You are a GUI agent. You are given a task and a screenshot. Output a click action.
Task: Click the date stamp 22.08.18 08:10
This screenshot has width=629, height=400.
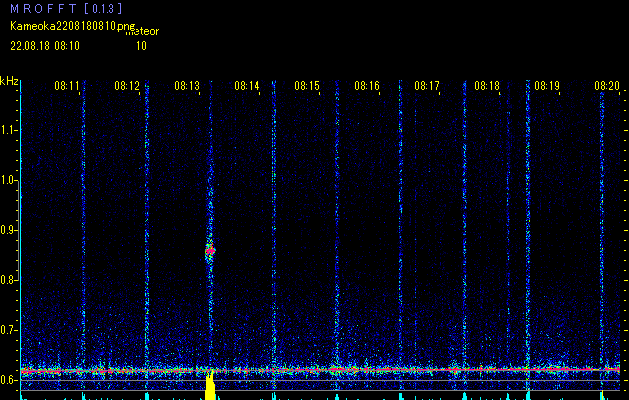[x=45, y=46]
